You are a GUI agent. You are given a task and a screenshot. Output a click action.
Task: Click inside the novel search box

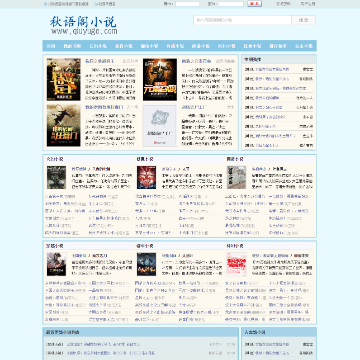tap(242, 20)
